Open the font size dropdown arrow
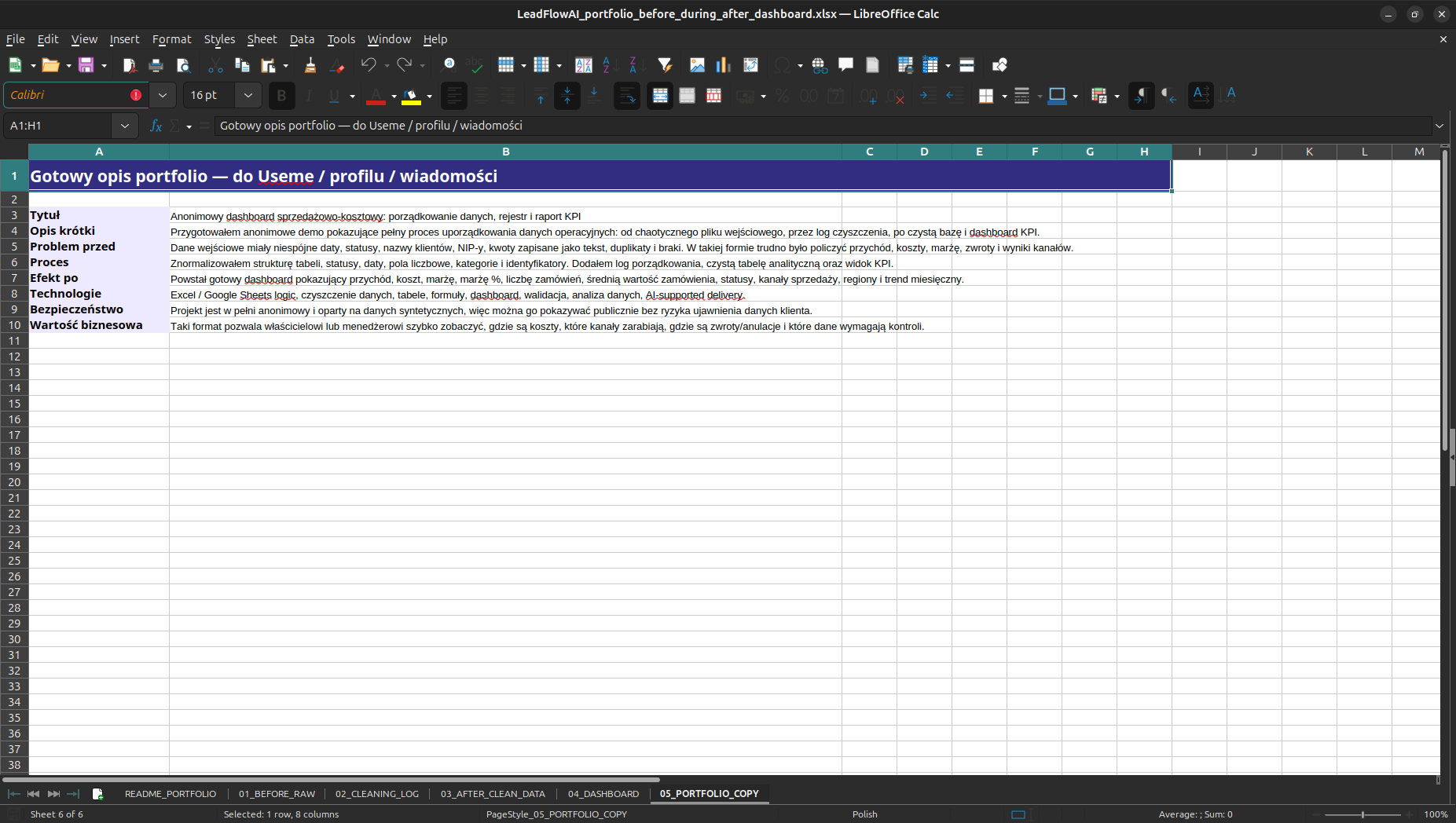The width and height of the screenshot is (1456, 823). tap(248, 95)
